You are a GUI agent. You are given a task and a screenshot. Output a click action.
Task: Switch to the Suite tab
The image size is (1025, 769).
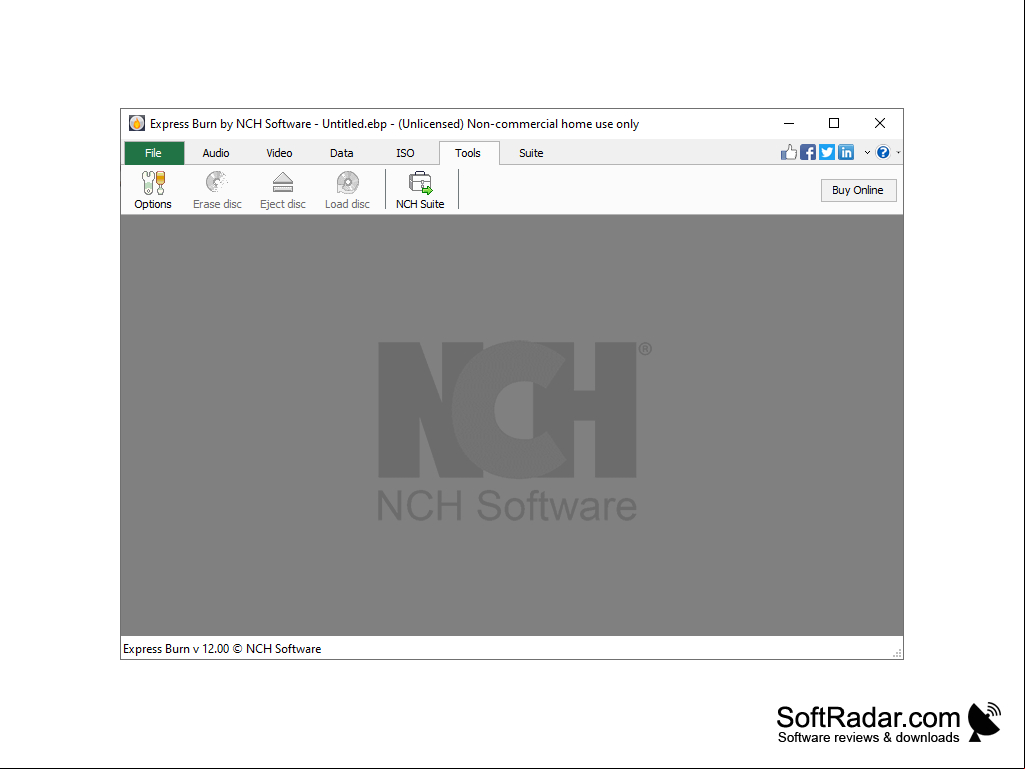(x=531, y=153)
